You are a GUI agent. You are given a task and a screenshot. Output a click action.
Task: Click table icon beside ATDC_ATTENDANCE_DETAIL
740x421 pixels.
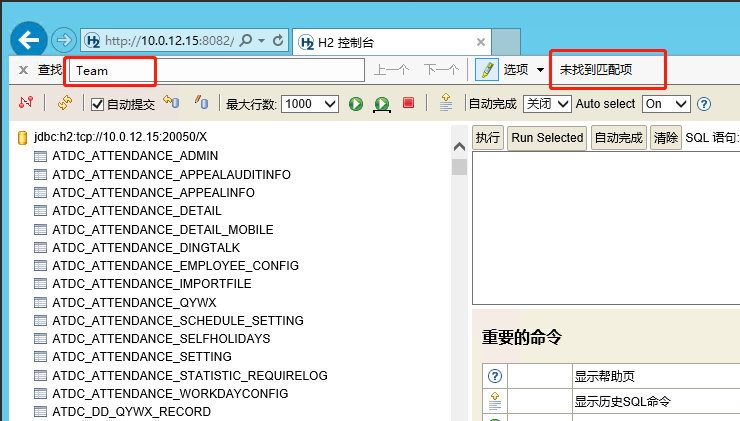[x=41, y=211]
